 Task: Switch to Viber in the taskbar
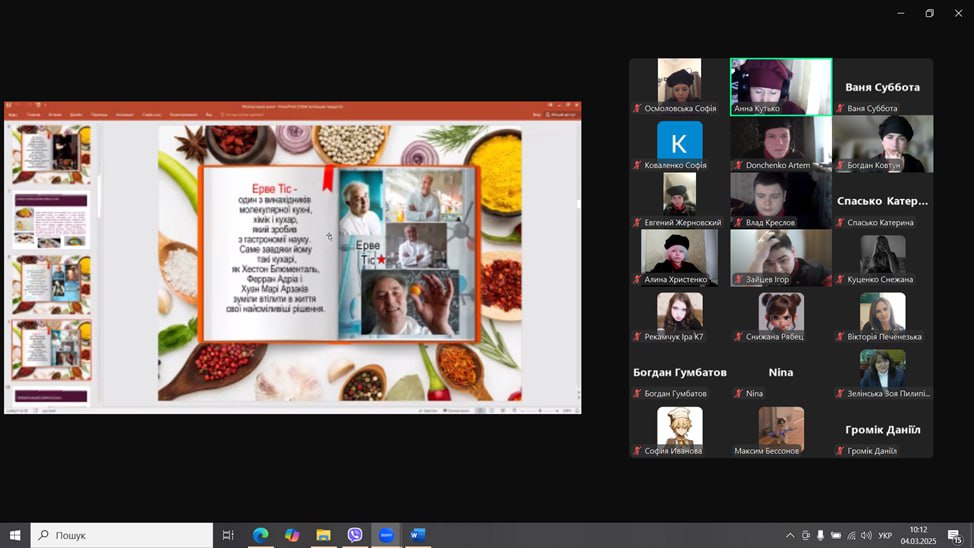click(355, 535)
